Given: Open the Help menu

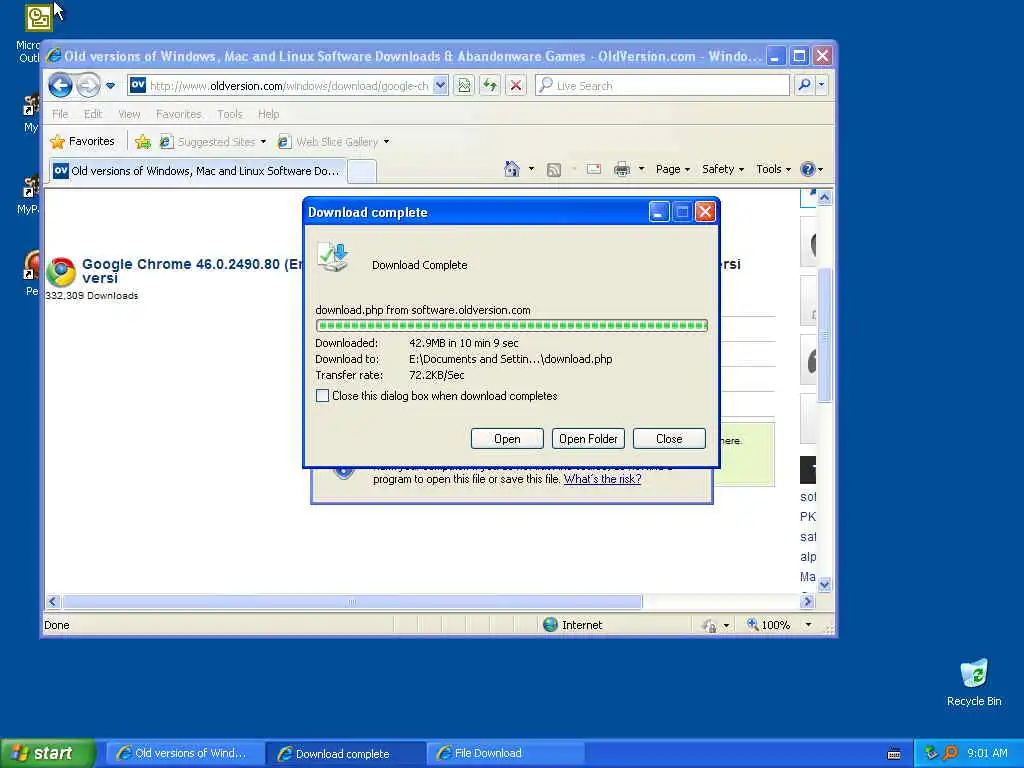Looking at the screenshot, I should coord(268,114).
